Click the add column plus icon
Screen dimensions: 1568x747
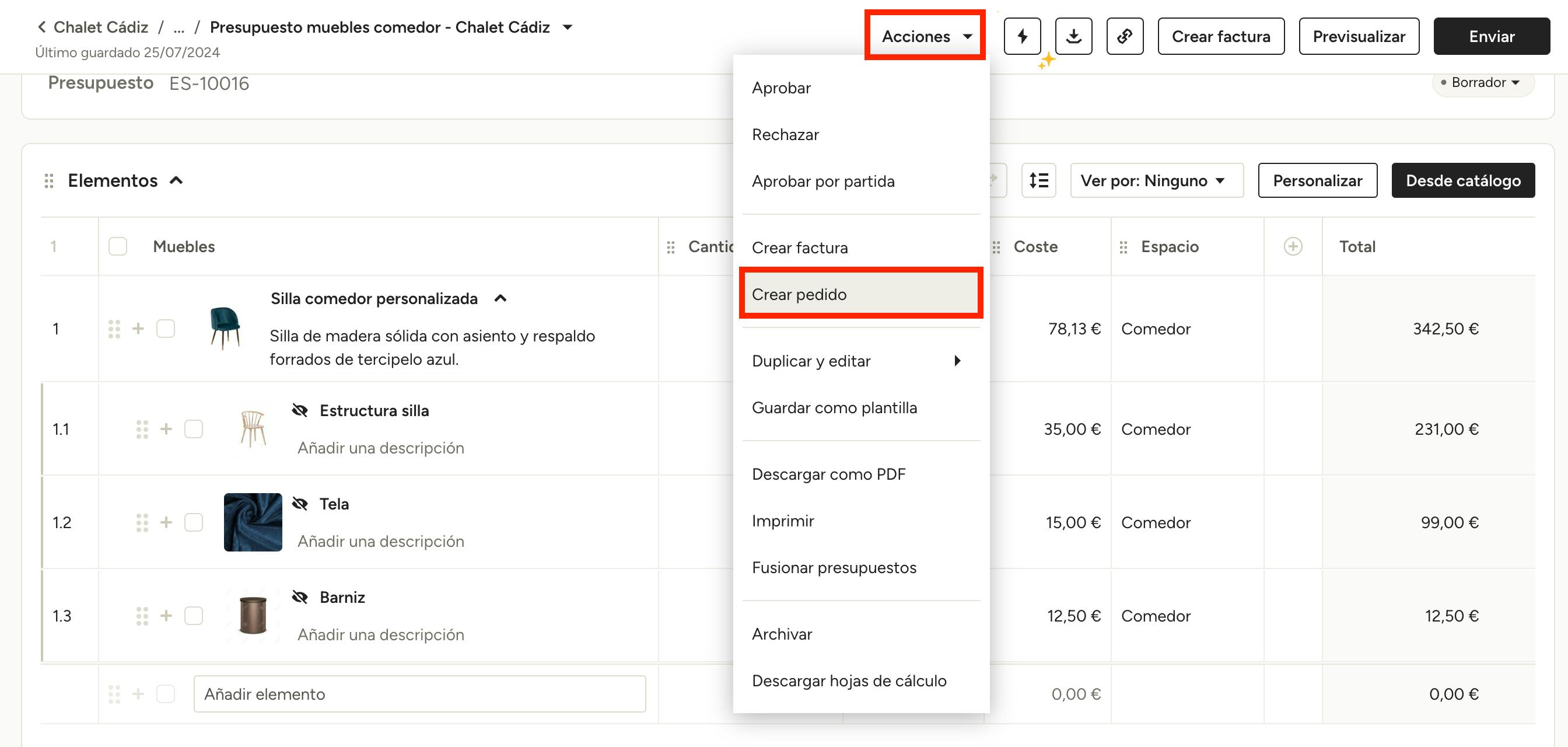(x=1293, y=246)
